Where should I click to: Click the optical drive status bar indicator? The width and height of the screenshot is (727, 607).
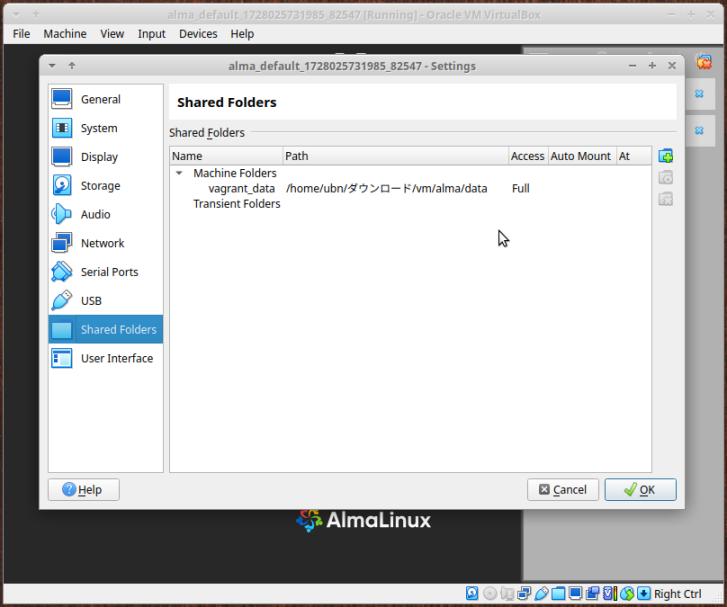point(490,593)
